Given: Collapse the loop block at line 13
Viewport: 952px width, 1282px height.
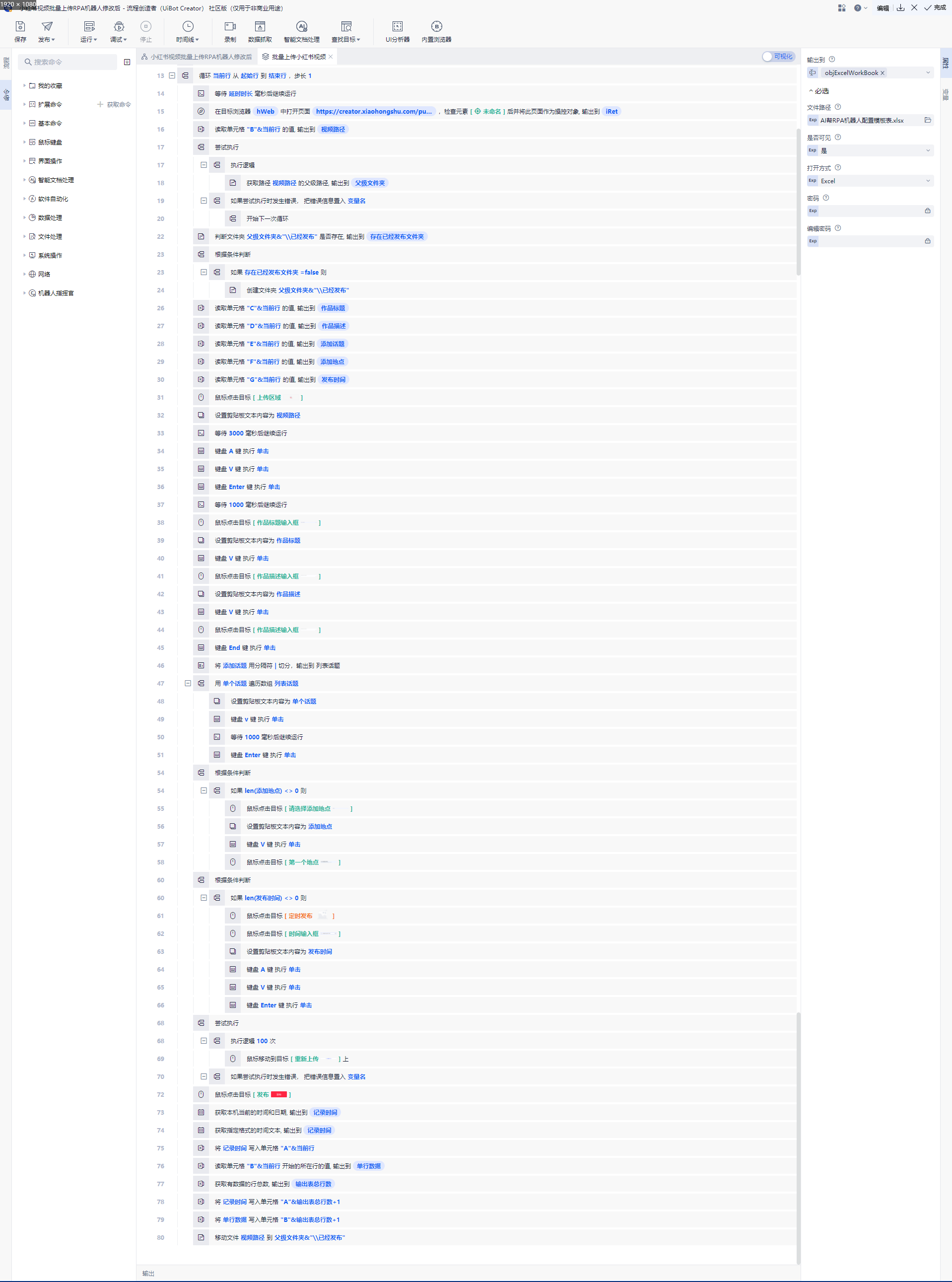Looking at the screenshot, I should point(172,75).
